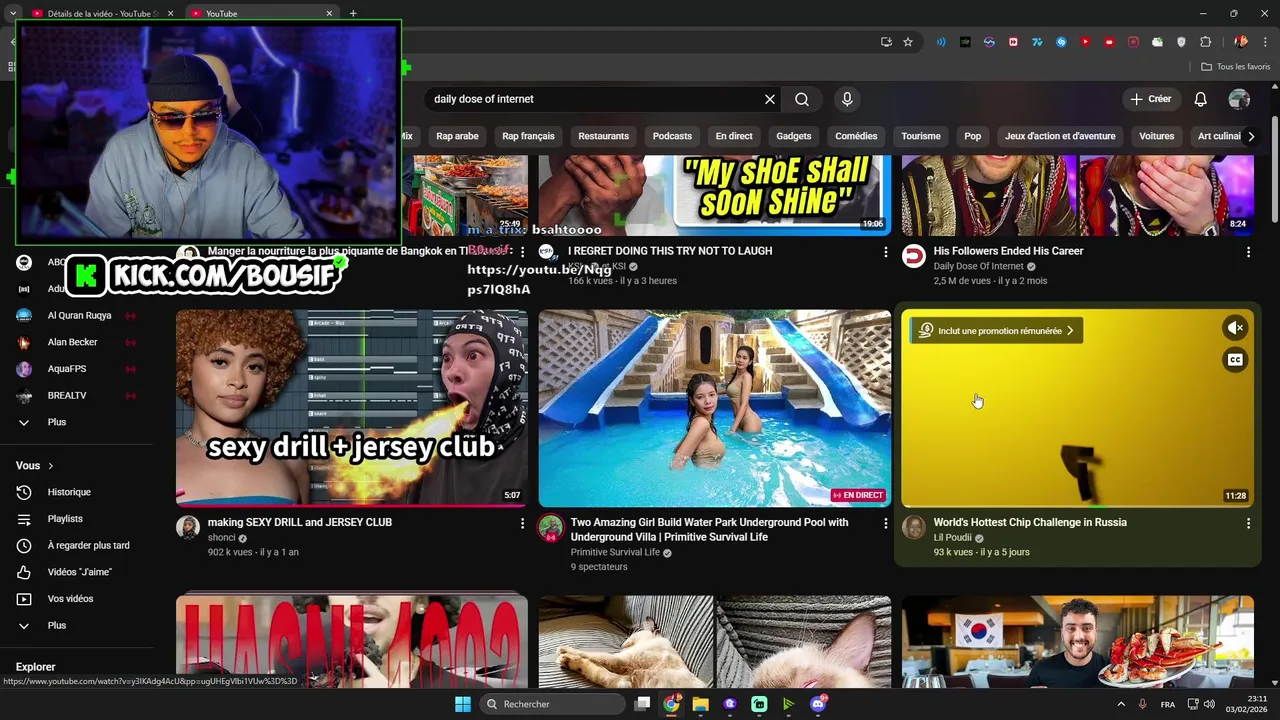
Task: Select the Jeux d'action et d'aventure chip
Action: coord(1060,136)
